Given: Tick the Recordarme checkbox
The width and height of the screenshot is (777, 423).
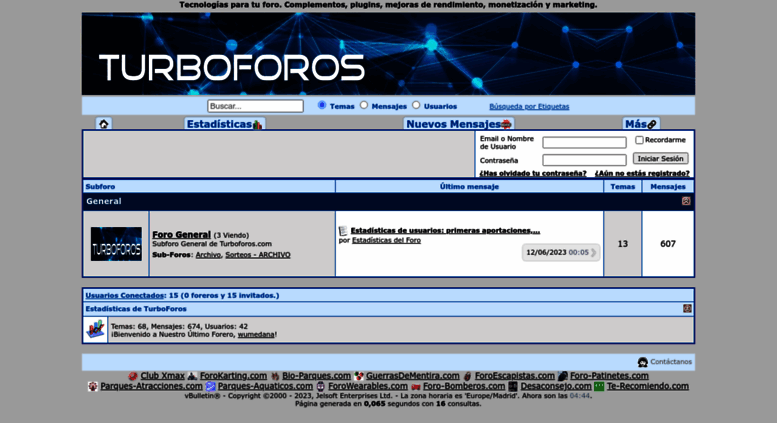Looking at the screenshot, I should pyautogui.click(x=639, y=140).
